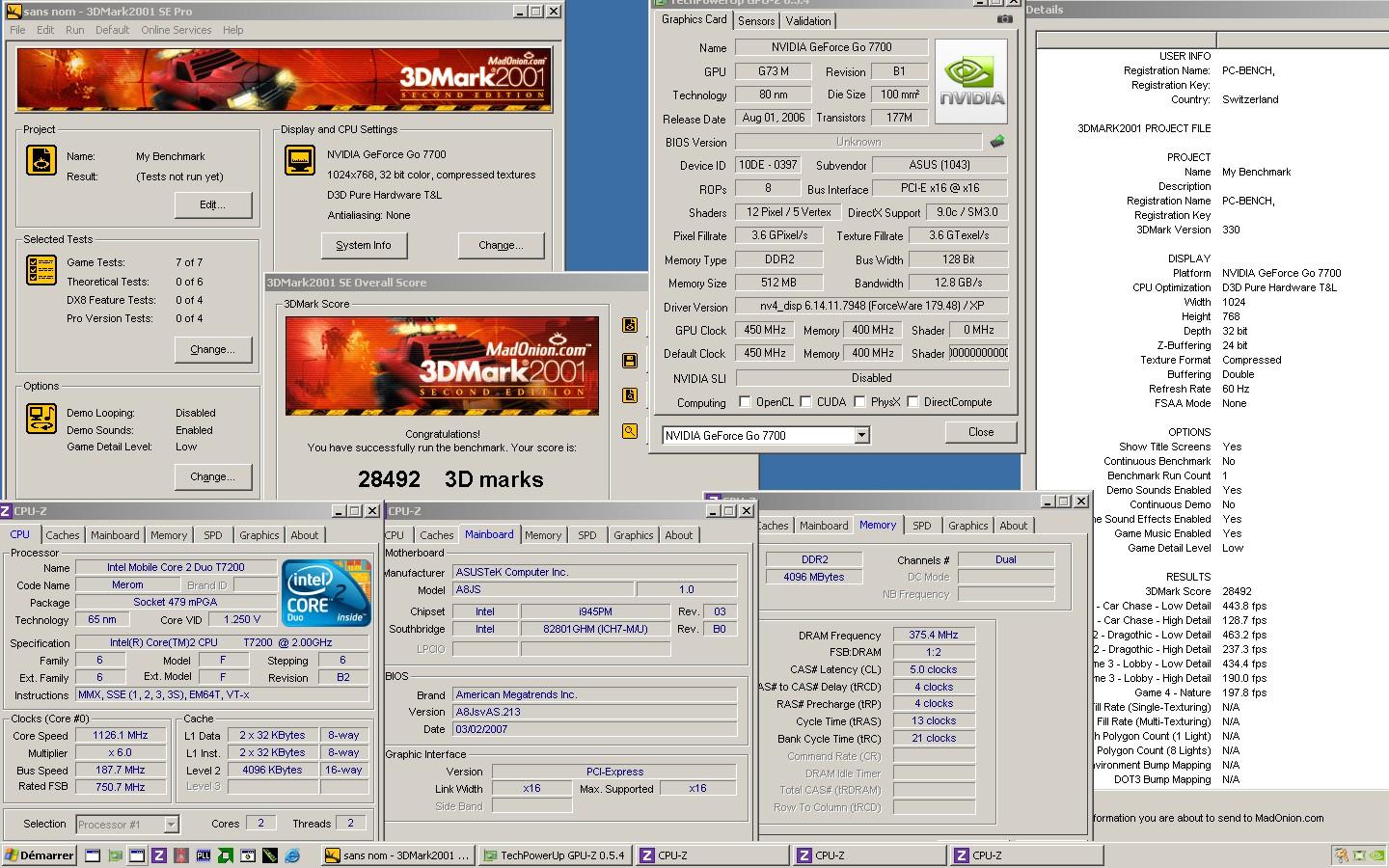Click the ASUSTeK Computer Inc. manufacturer field
Viewport: 1389px width, 868px height.
point(594,572)
